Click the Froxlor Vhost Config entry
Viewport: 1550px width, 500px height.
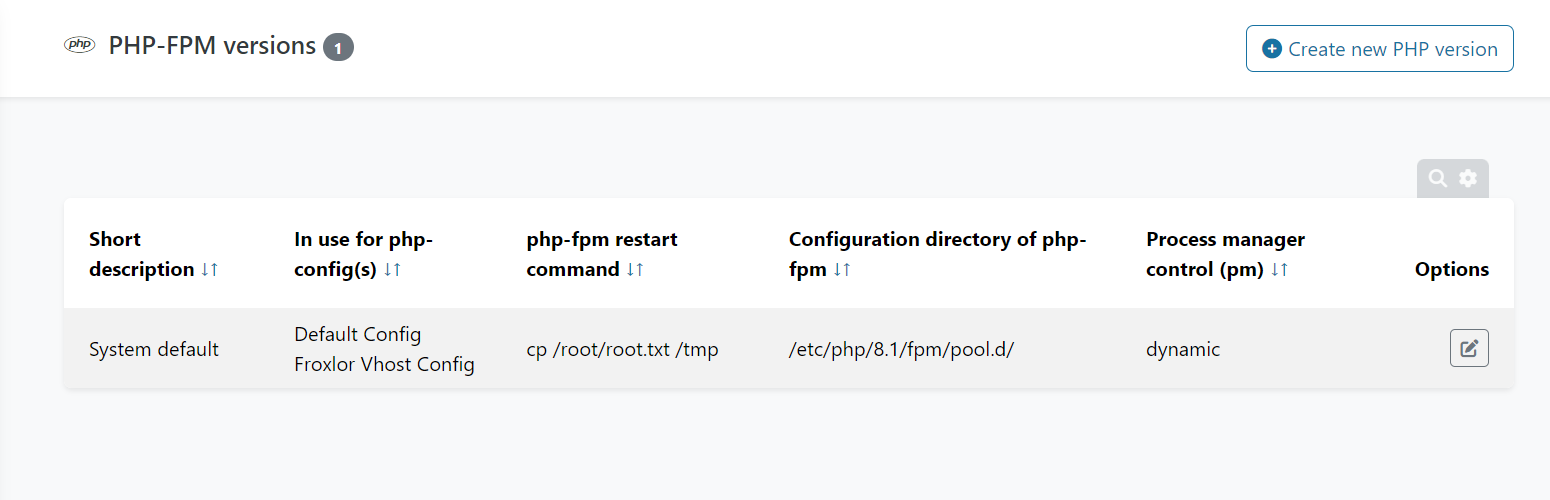(384, 364)
